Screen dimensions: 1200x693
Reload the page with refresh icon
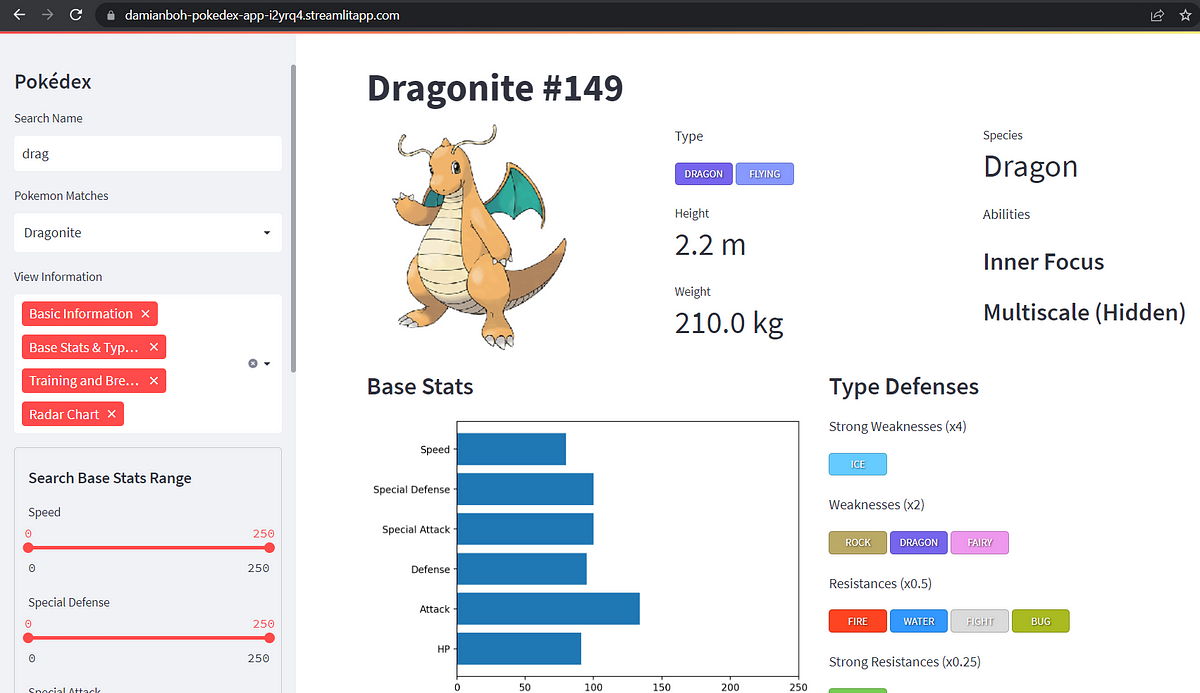click(76, 15)
